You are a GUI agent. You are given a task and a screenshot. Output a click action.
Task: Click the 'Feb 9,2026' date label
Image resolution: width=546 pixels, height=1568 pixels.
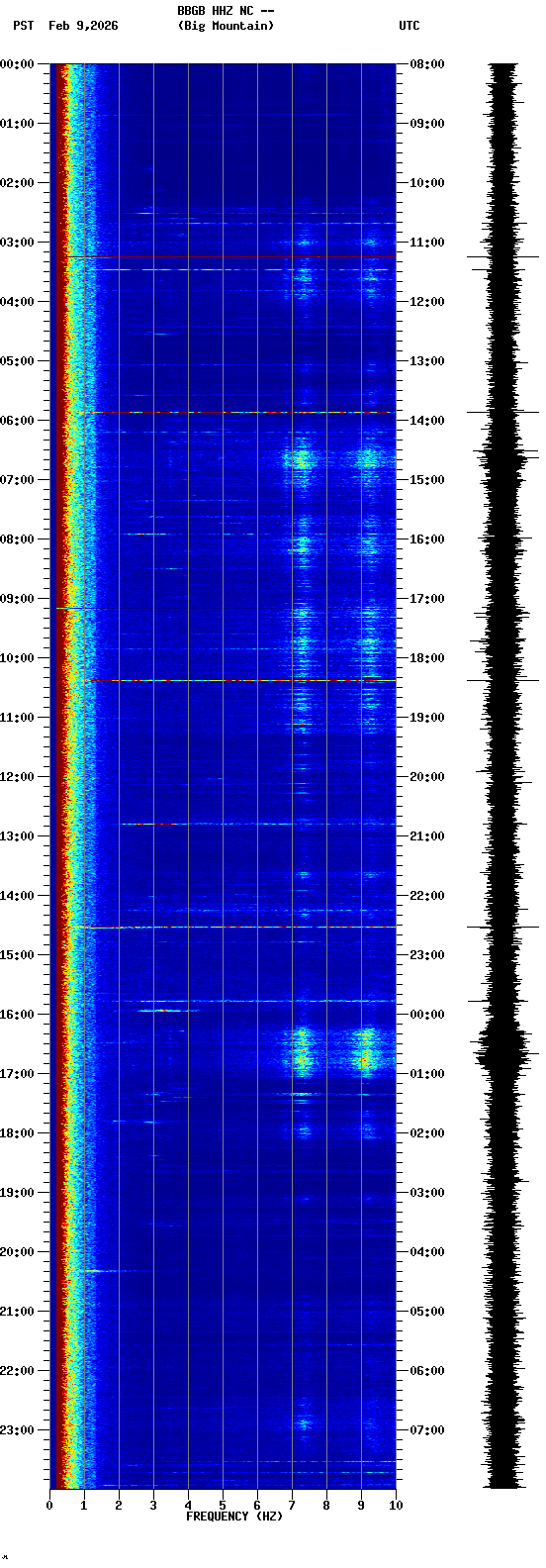coord(83,26)
